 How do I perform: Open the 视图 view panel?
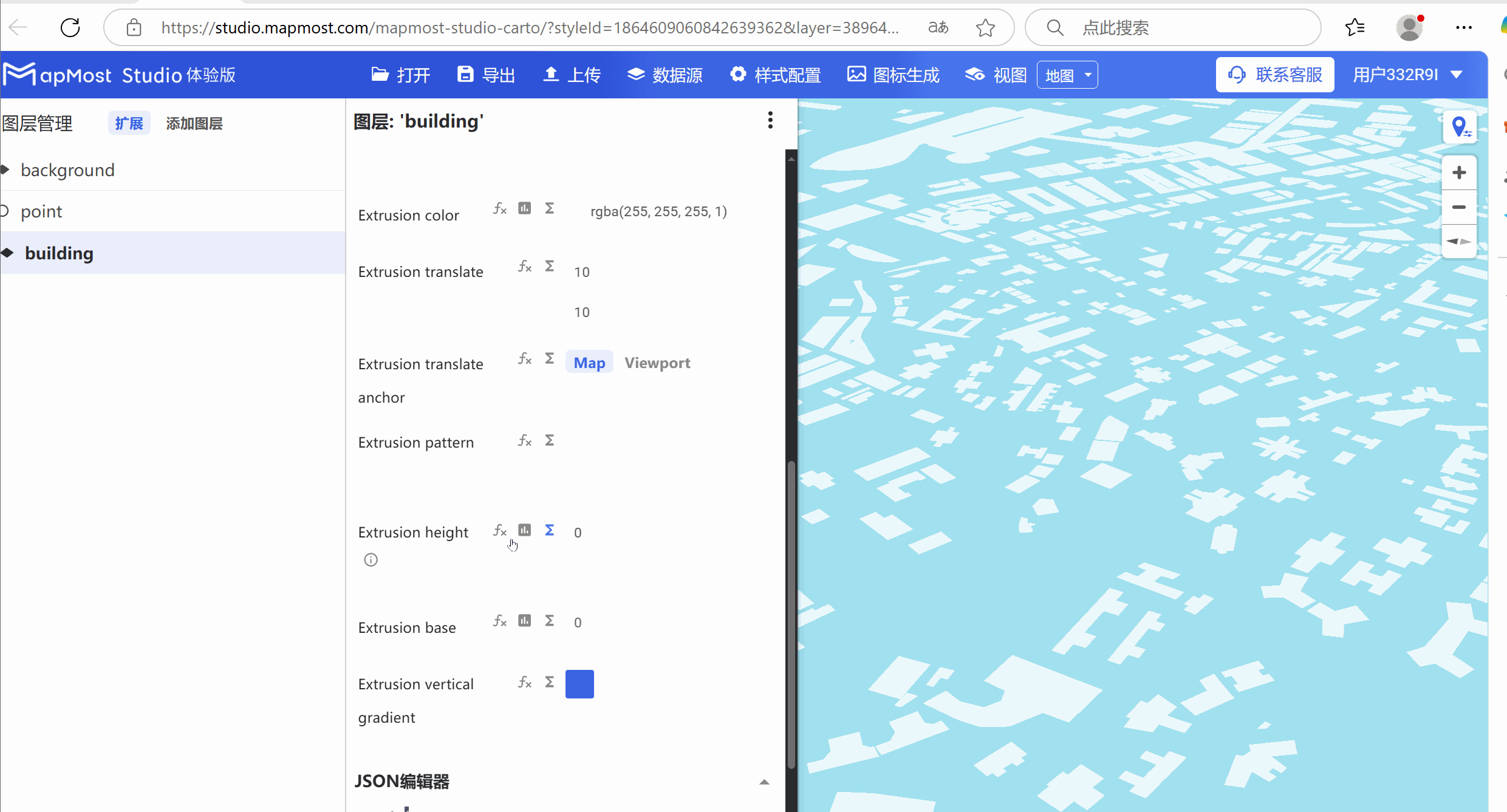(994, 74)
